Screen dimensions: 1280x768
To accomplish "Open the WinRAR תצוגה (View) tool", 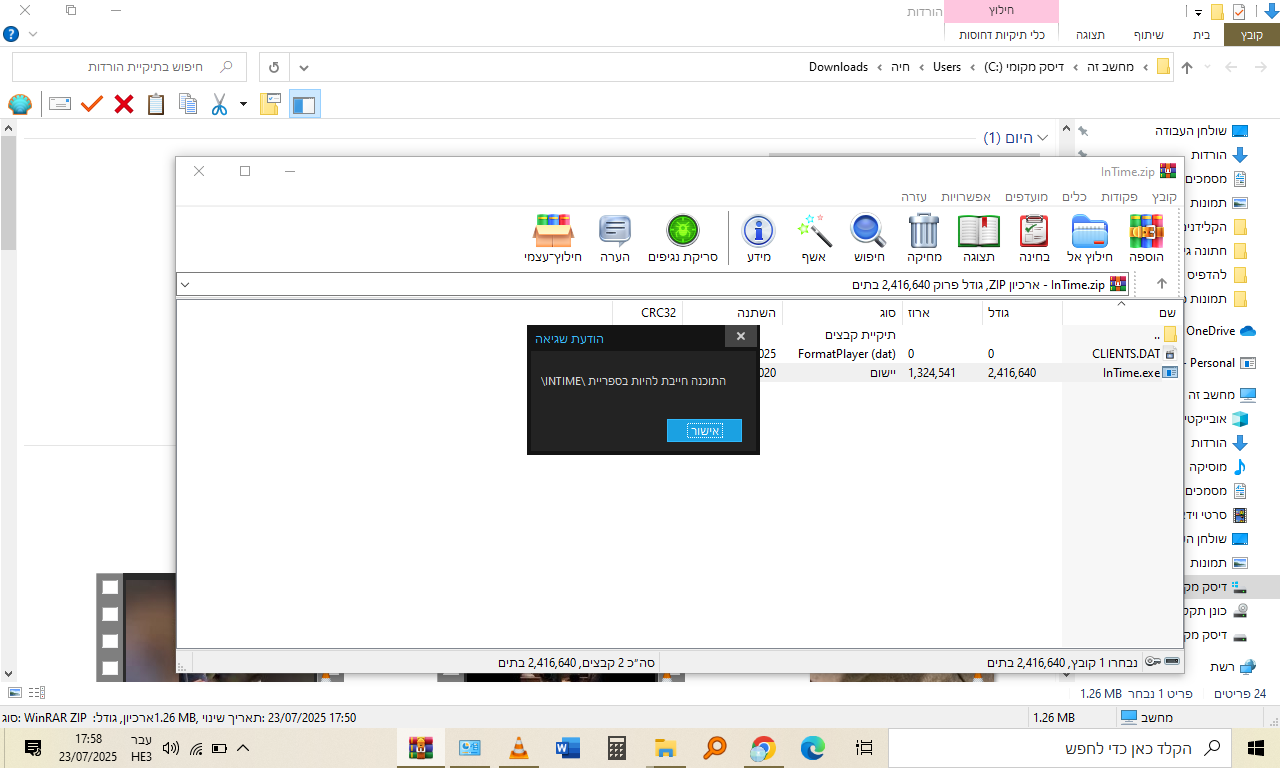I will (x=979, y=240).
